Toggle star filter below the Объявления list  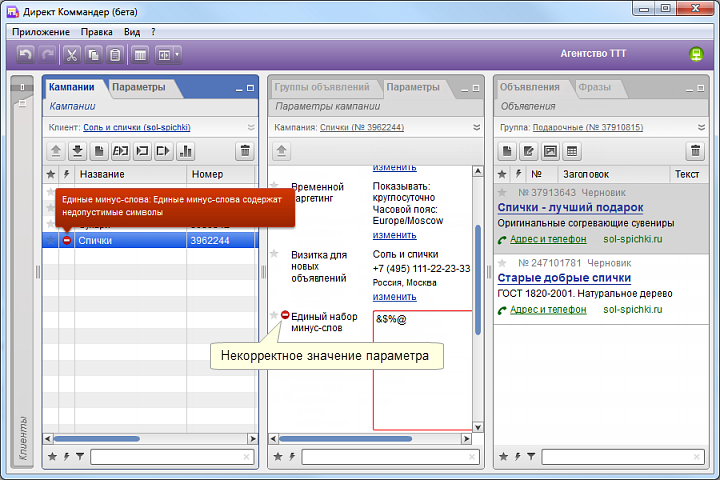coord(503,456)
